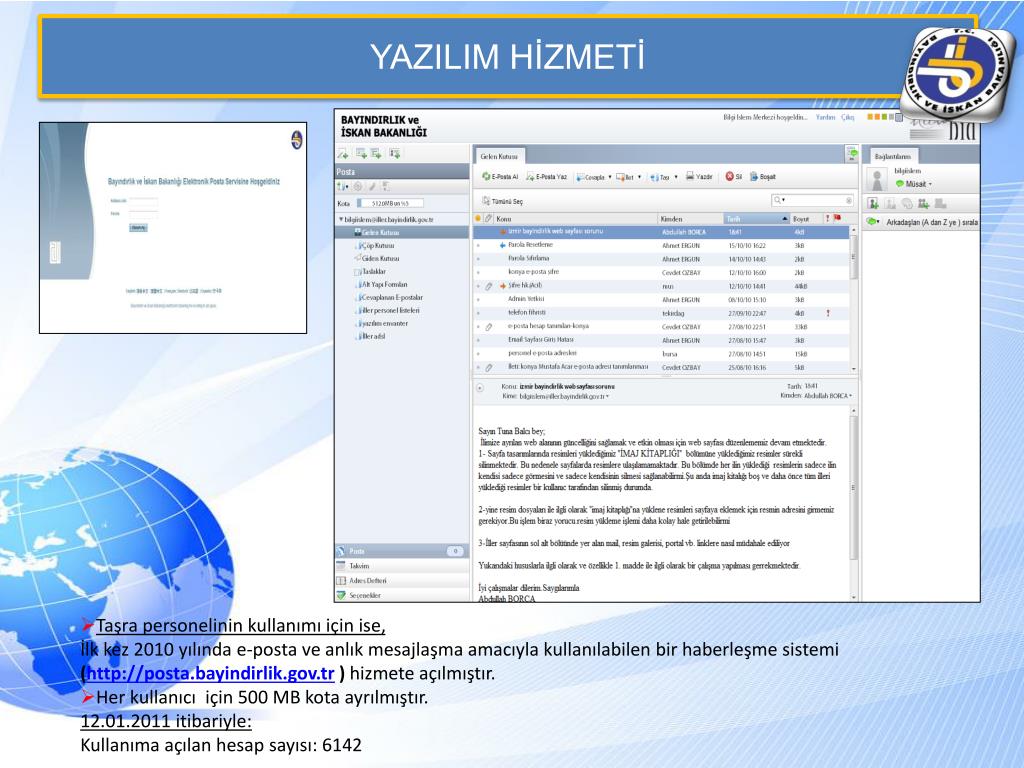The image size is (1024, 768).
Task: Click E-Posta Yaz compose button
Action: (547, 176)
